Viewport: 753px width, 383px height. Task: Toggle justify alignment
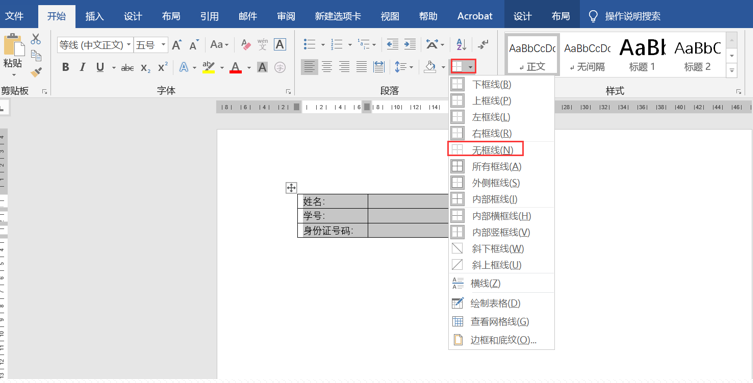(x=362, y=67)
